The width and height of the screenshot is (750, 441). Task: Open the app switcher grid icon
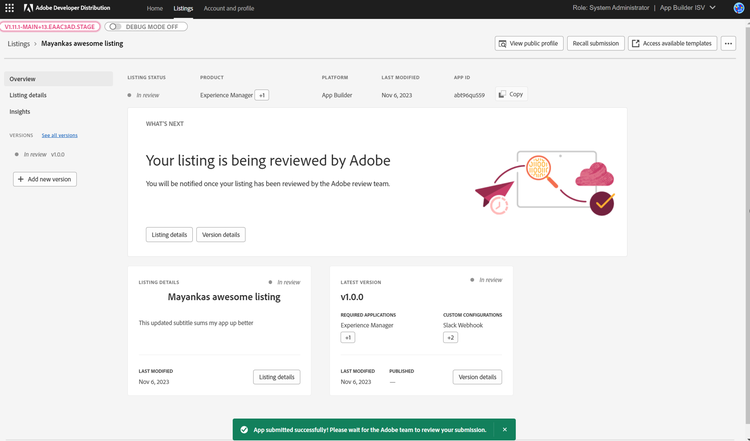click(9, 8)
